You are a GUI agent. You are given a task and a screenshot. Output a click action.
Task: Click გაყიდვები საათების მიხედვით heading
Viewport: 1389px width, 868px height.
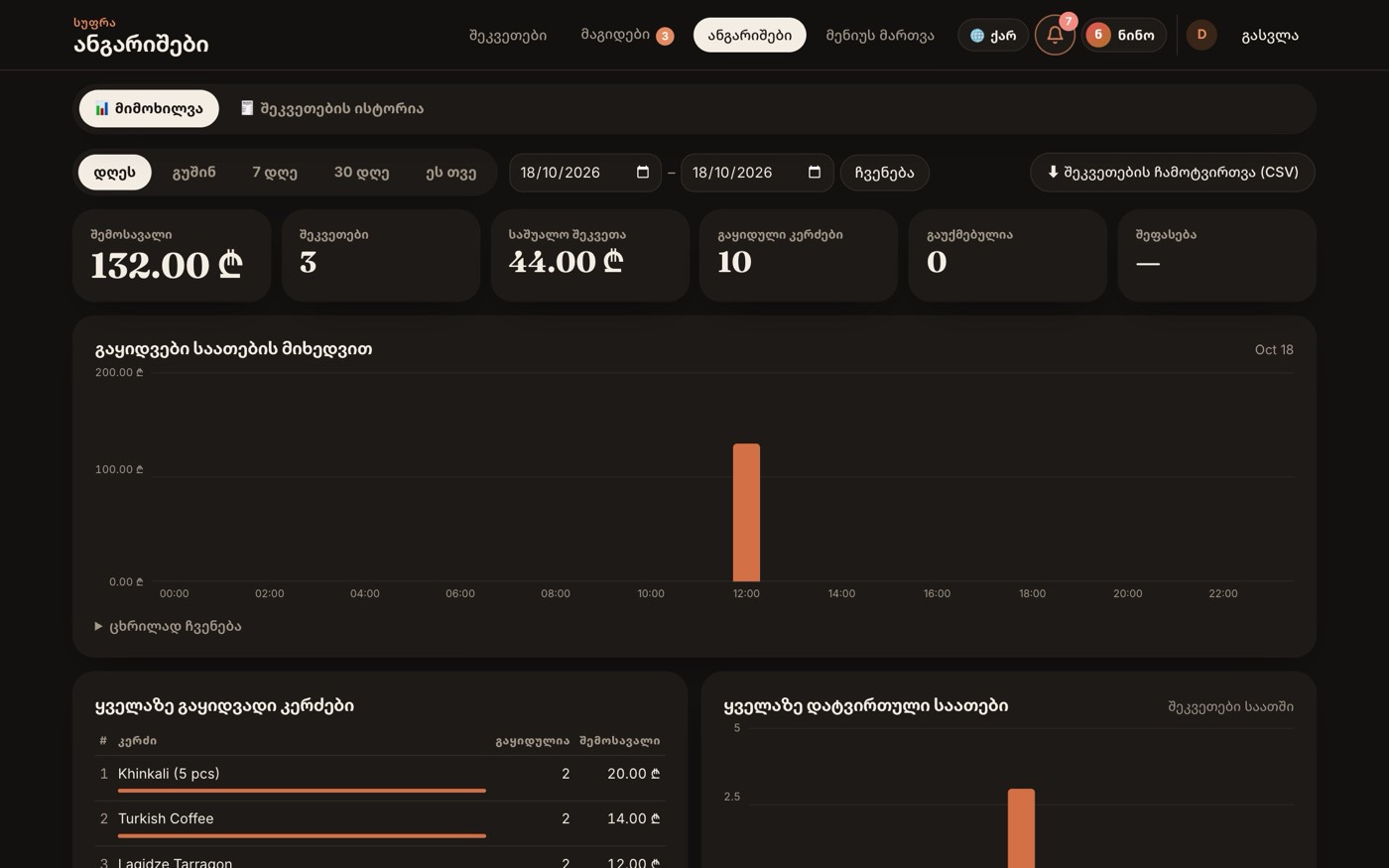pos(234,349)
